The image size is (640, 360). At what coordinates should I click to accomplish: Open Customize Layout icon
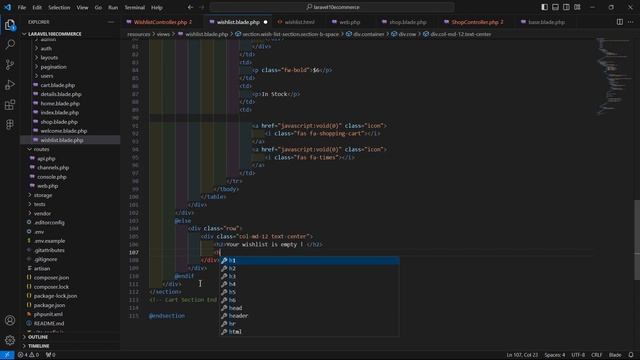[577, 7]
